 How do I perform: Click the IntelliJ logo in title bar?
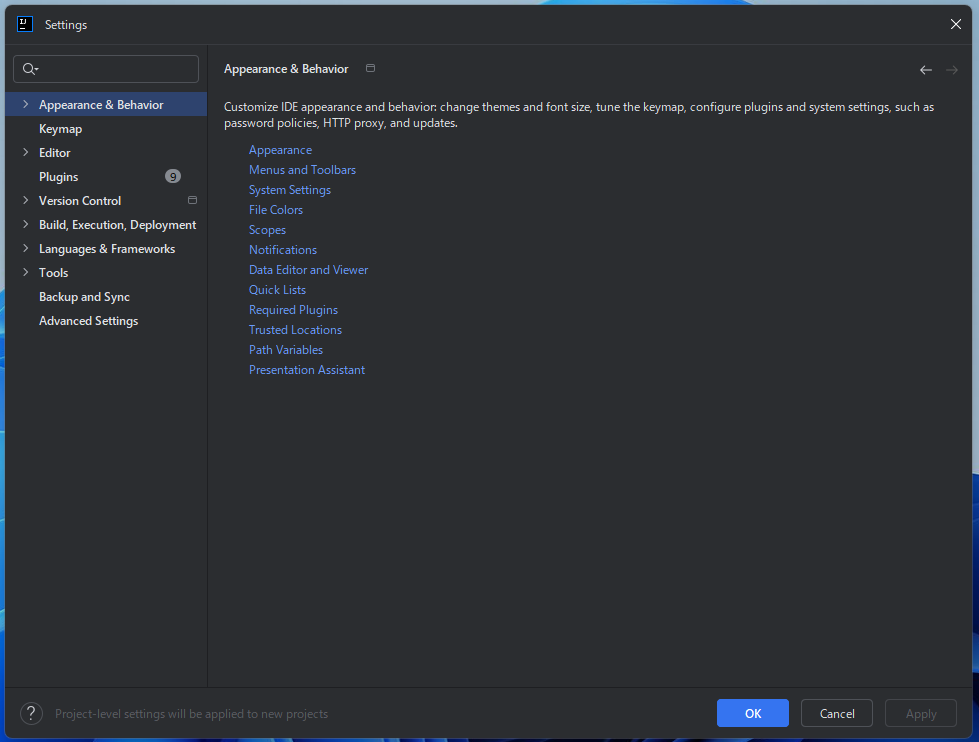click(x=26, y=24)
